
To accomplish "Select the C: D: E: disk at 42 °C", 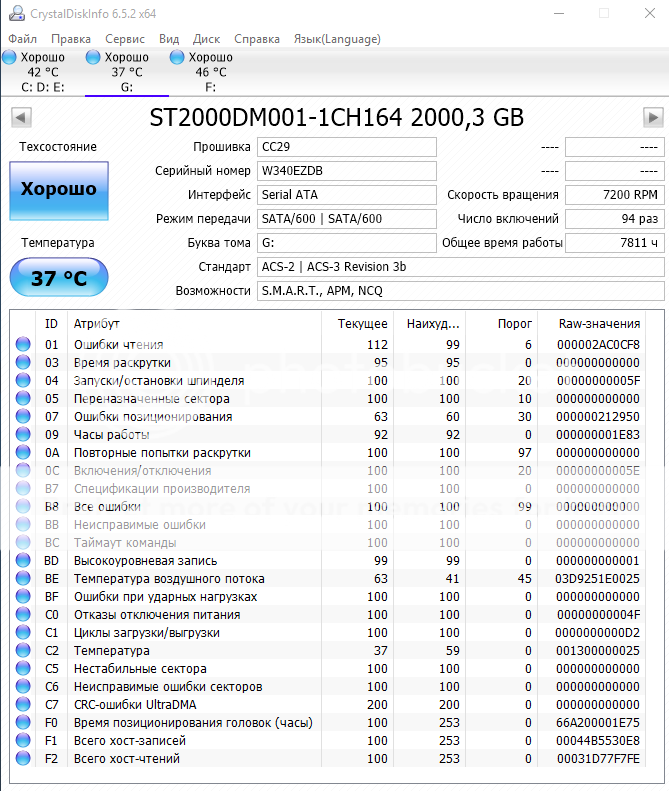I will (42, 72).
